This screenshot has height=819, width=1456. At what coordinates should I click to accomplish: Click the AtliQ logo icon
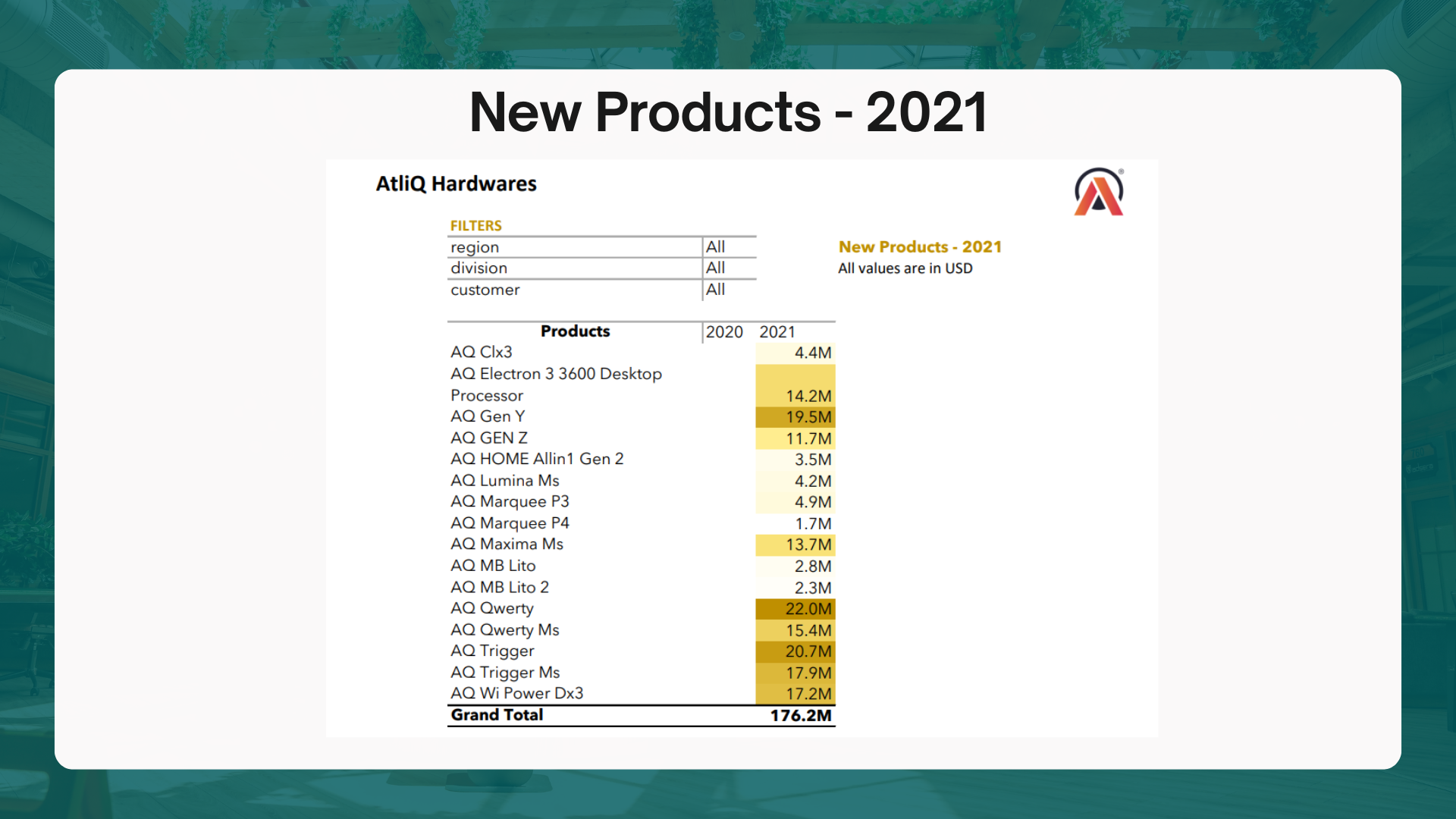(1098, 193)
